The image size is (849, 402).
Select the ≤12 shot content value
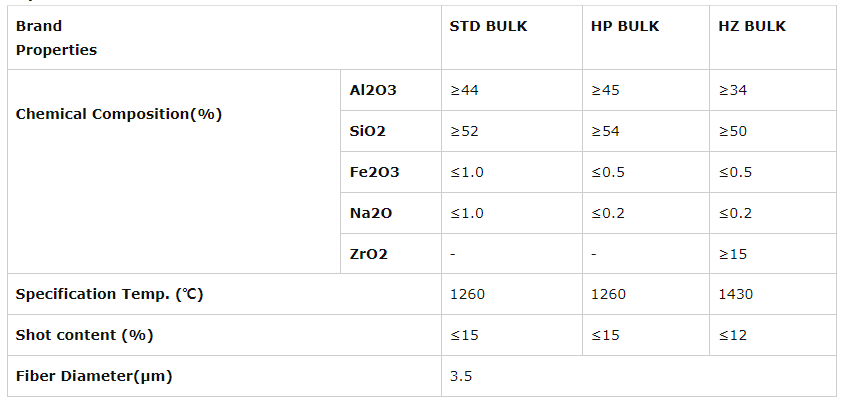click(733, 335)
